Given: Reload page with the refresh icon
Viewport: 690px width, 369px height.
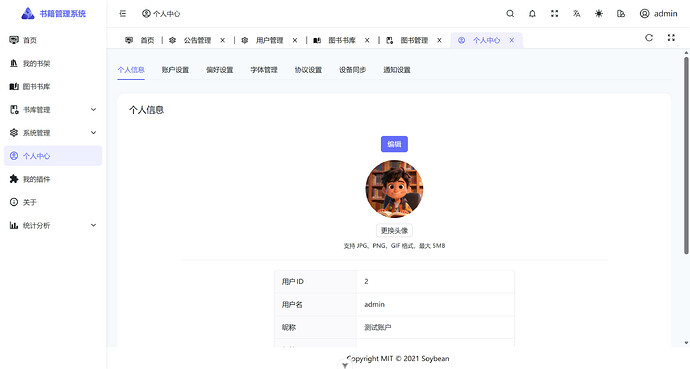Looking at the screenshot, I should coord(649,38).
